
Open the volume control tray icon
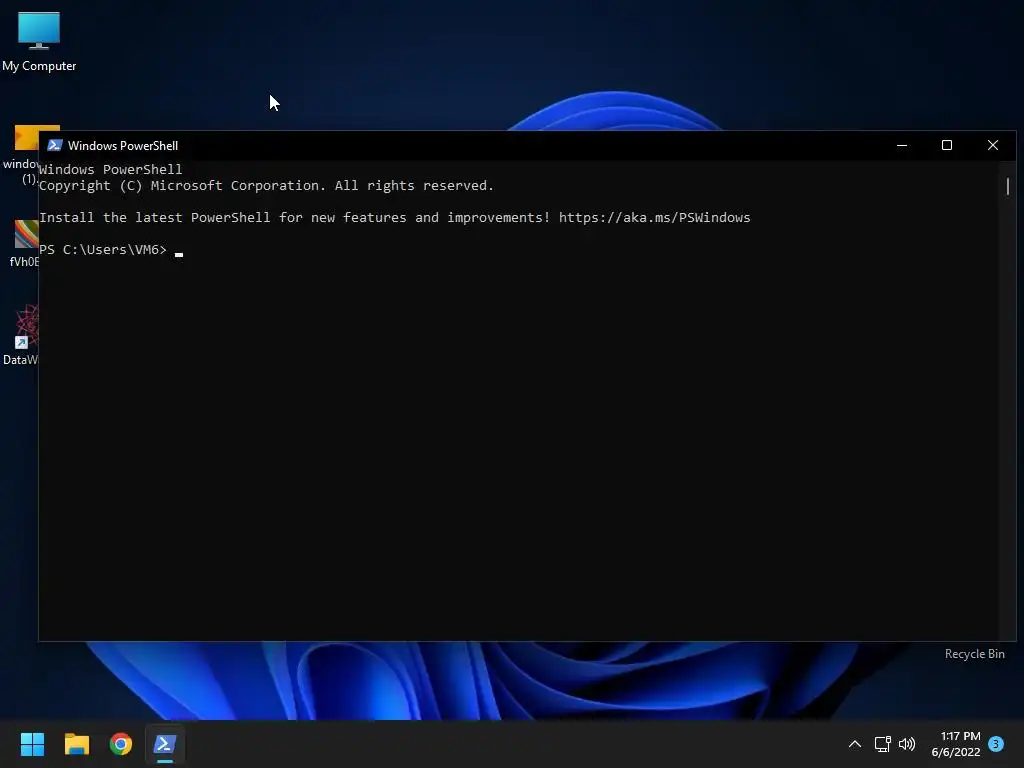tap(907, 744)
